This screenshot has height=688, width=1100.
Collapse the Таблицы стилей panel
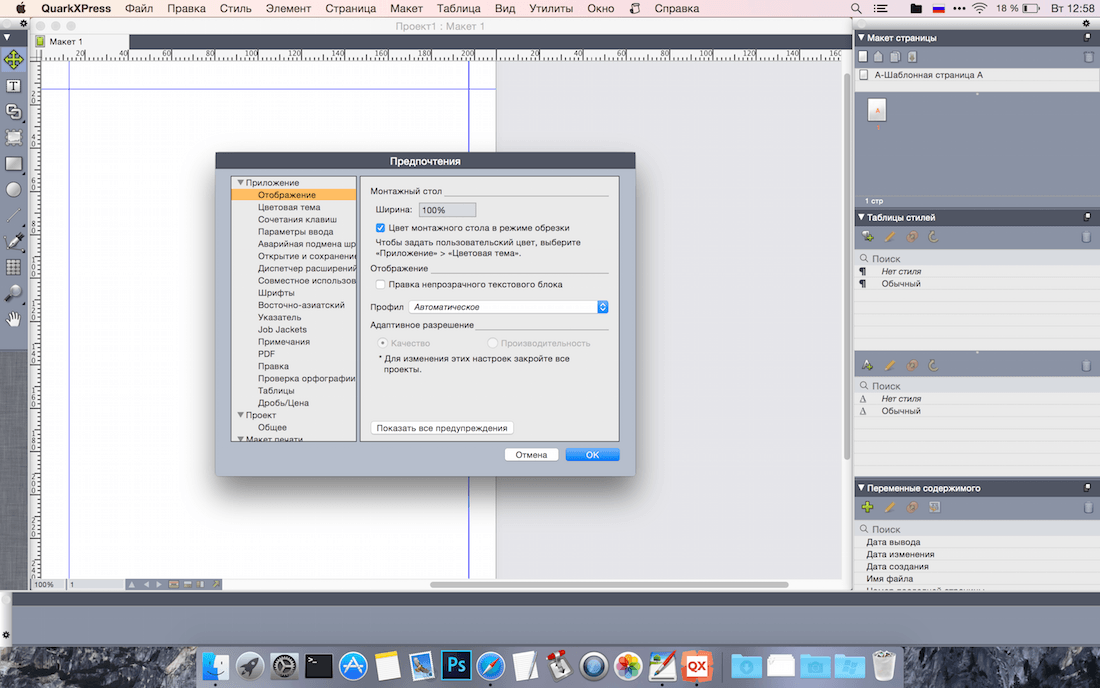[861, 217]
